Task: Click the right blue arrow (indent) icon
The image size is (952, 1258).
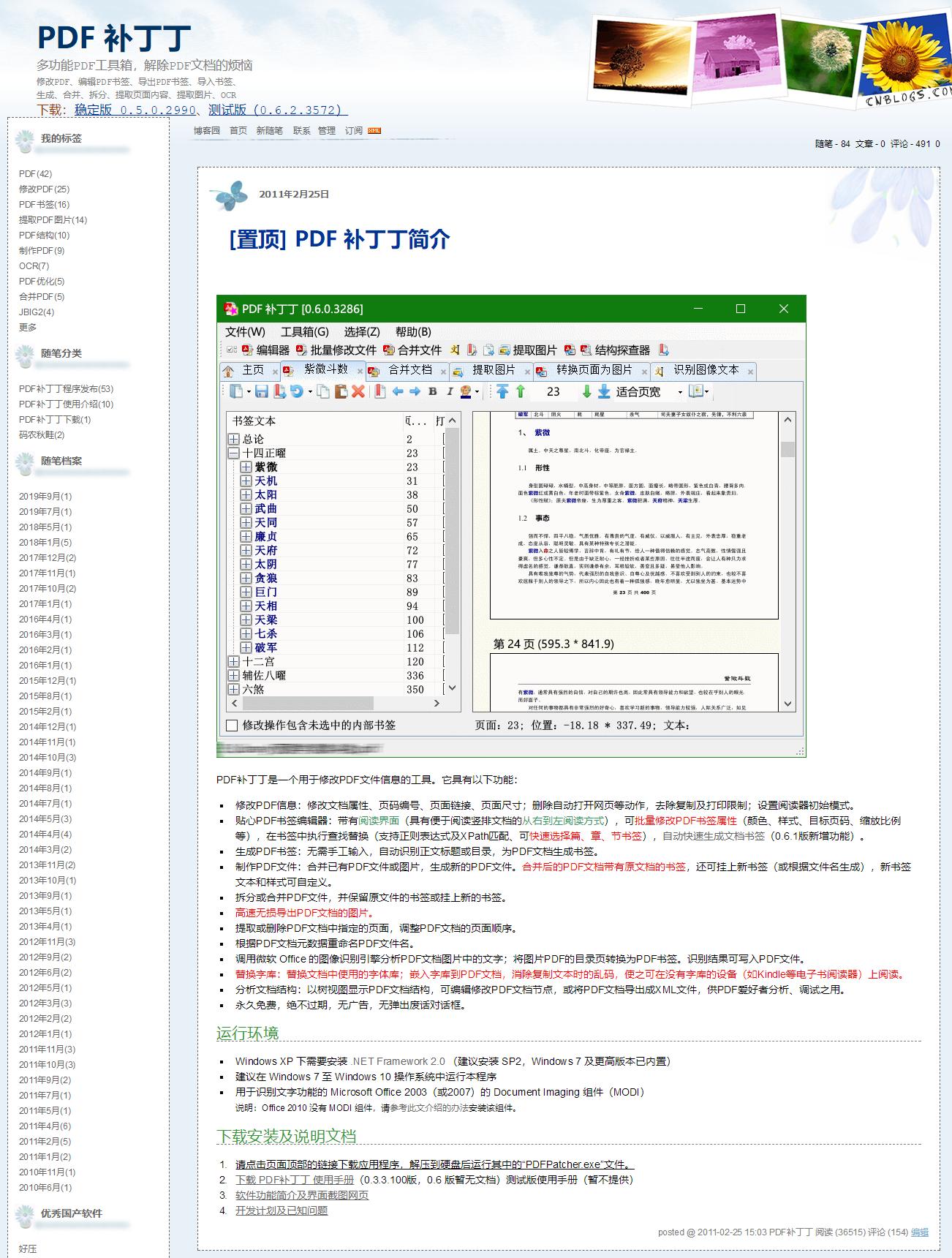Action: pyautogui.click(x=415, y=392)
